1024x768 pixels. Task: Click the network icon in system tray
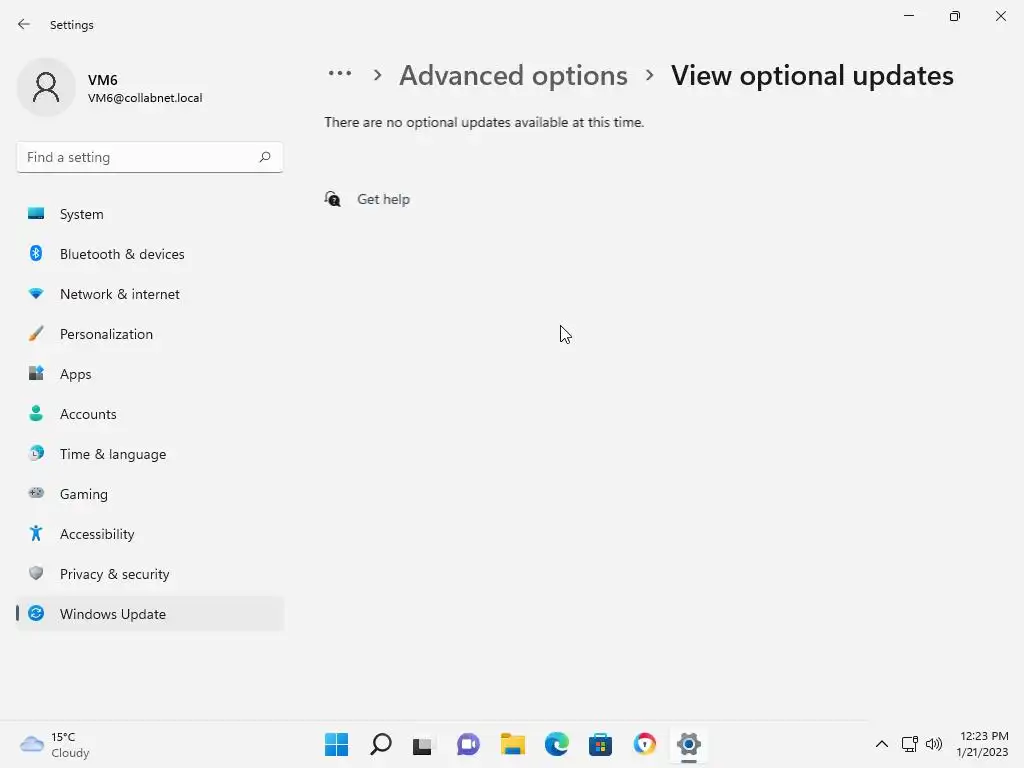click(909, 744)
